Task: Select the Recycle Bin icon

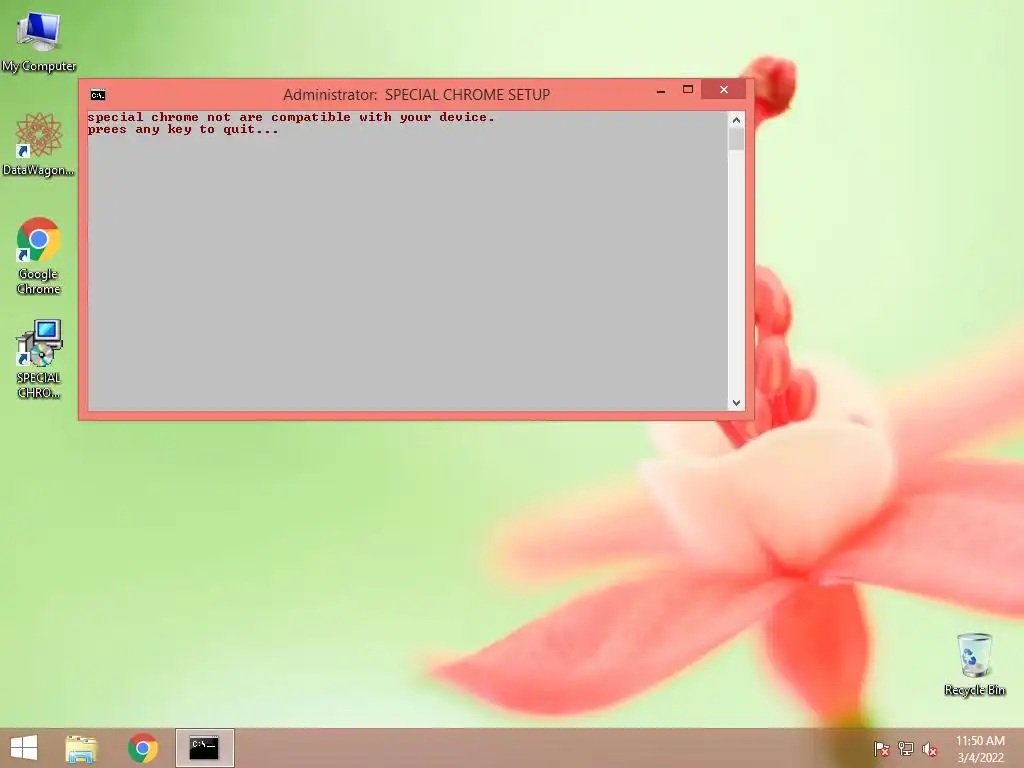Action: click(x=974, y=664)
